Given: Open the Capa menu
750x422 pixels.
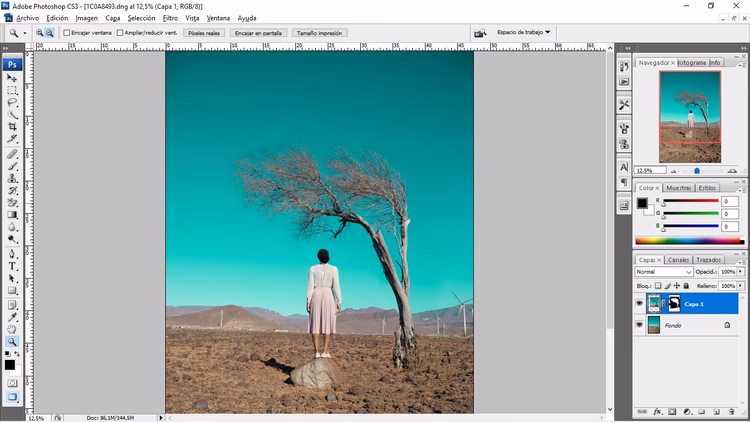Looking at the screenshot, I should [x=112, y=18].
